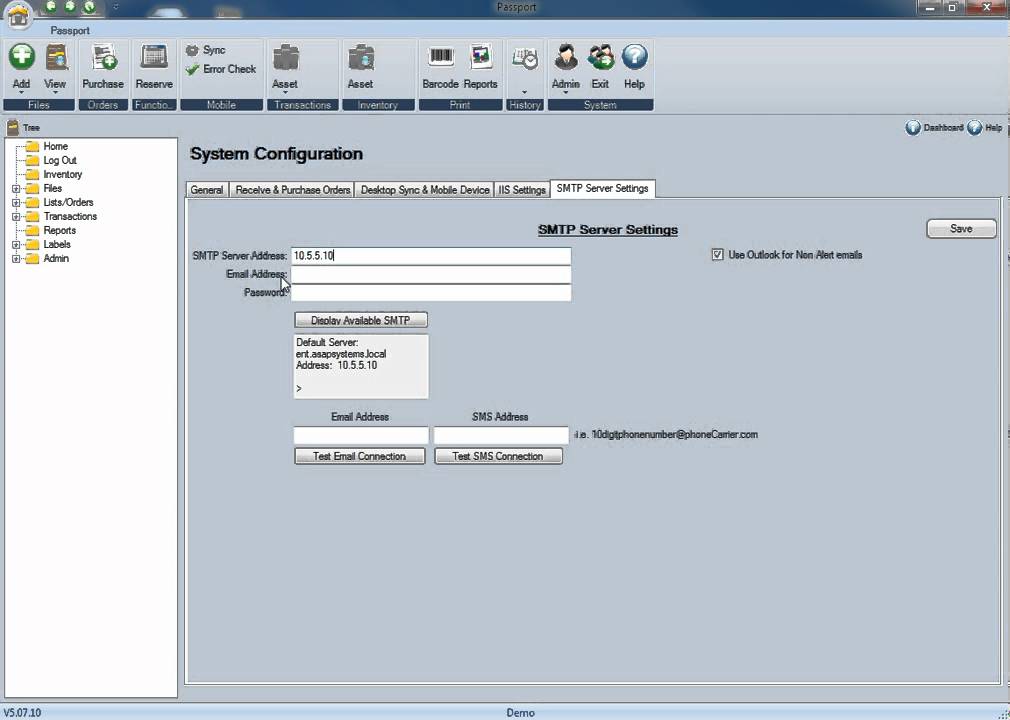
Task: Open the View files icon
Action: [x=56, y=58]
